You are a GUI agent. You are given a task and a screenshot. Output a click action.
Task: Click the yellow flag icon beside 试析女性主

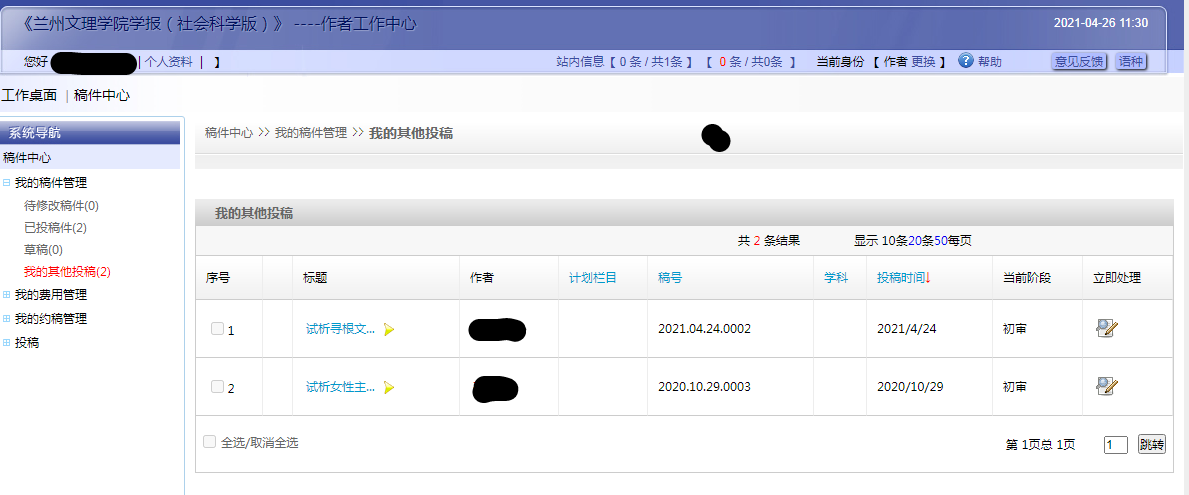point(389,388)
